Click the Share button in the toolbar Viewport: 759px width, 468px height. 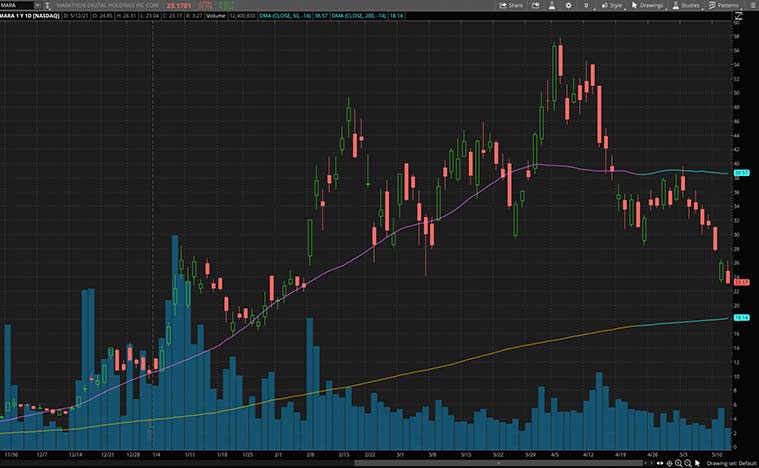[x=512, y=5]
